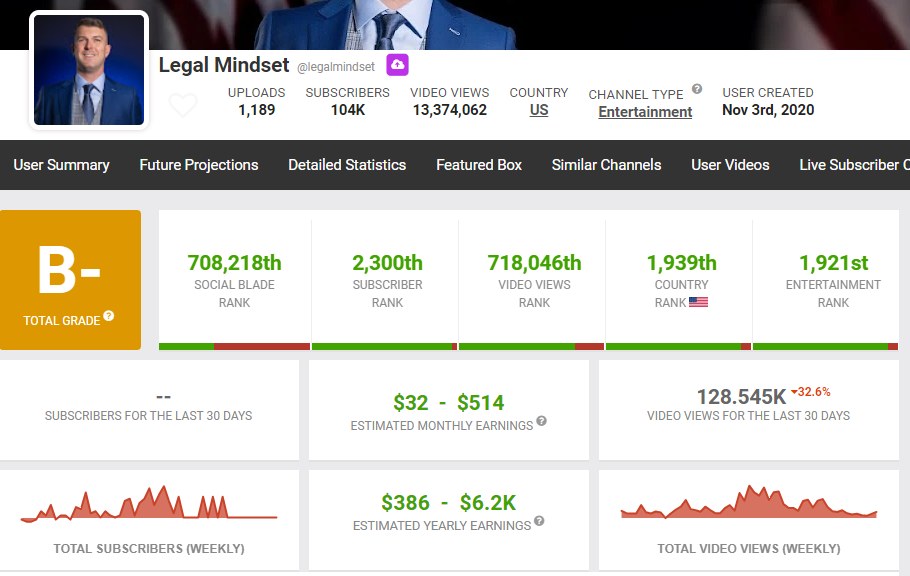Click the Social Blade Rank progress bar
The image size is (910, 576).
tap(234, 347)
